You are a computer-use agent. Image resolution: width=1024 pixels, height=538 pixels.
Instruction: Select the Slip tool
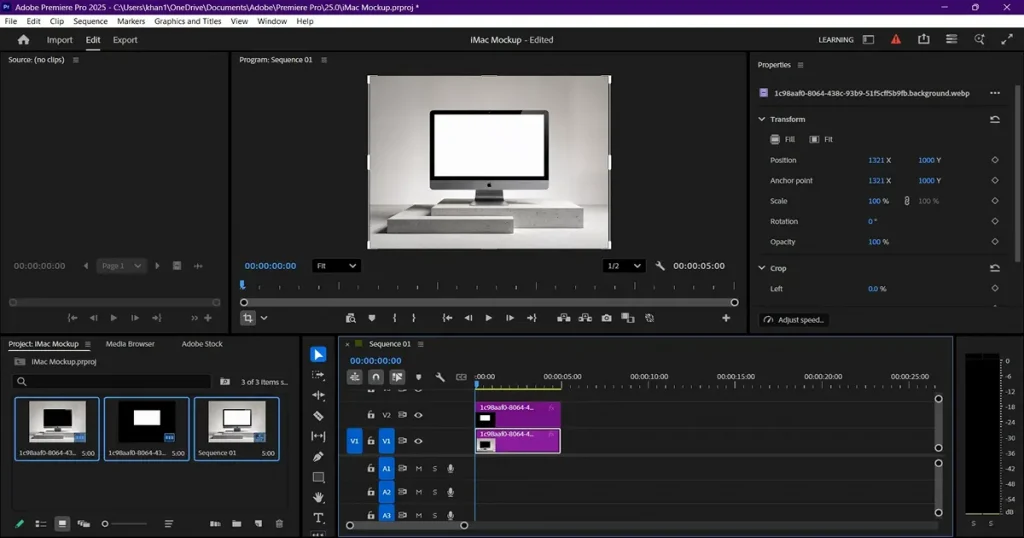coord(318,436)
